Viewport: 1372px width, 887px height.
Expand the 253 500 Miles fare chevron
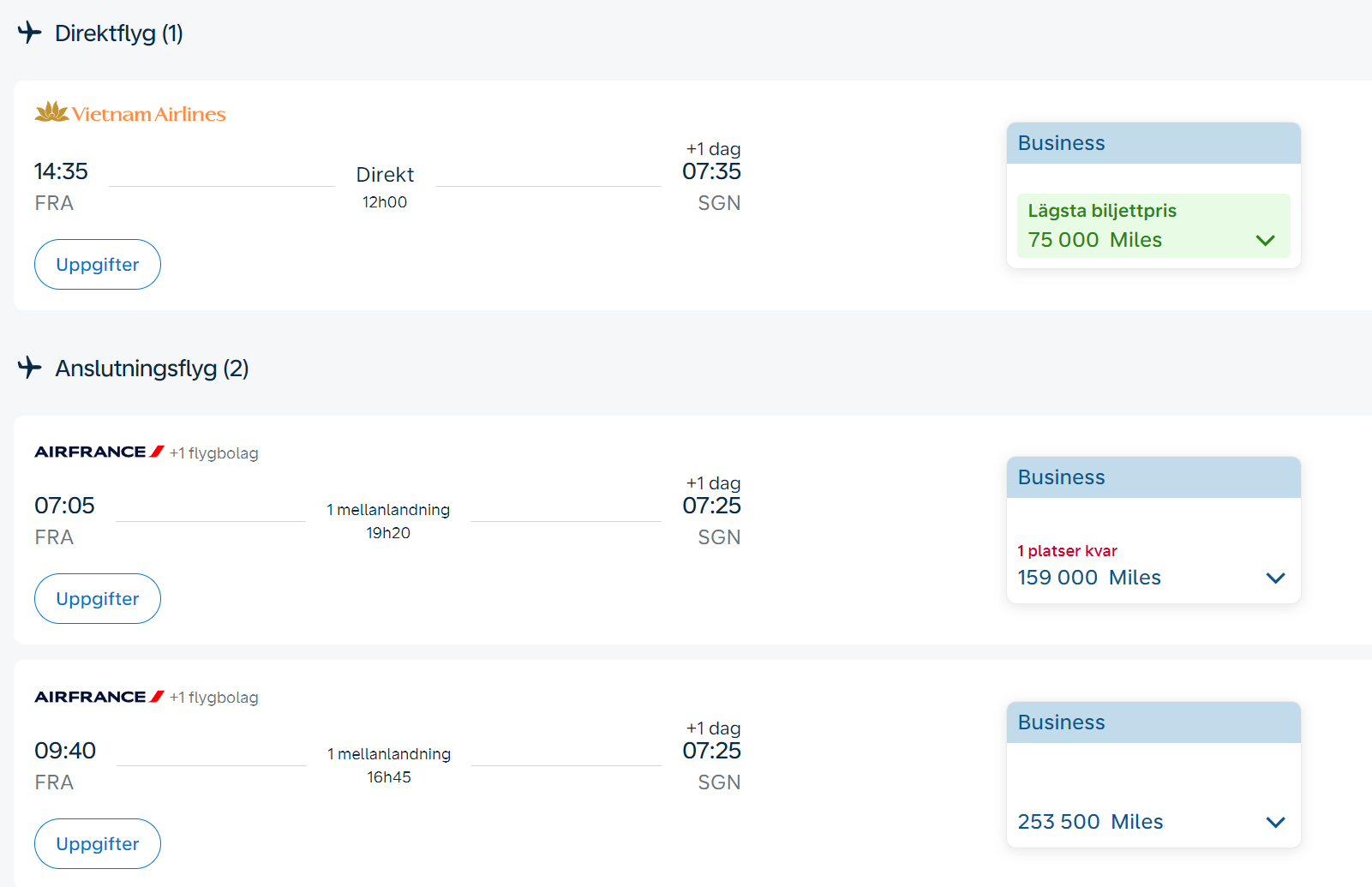(1275, 822)
